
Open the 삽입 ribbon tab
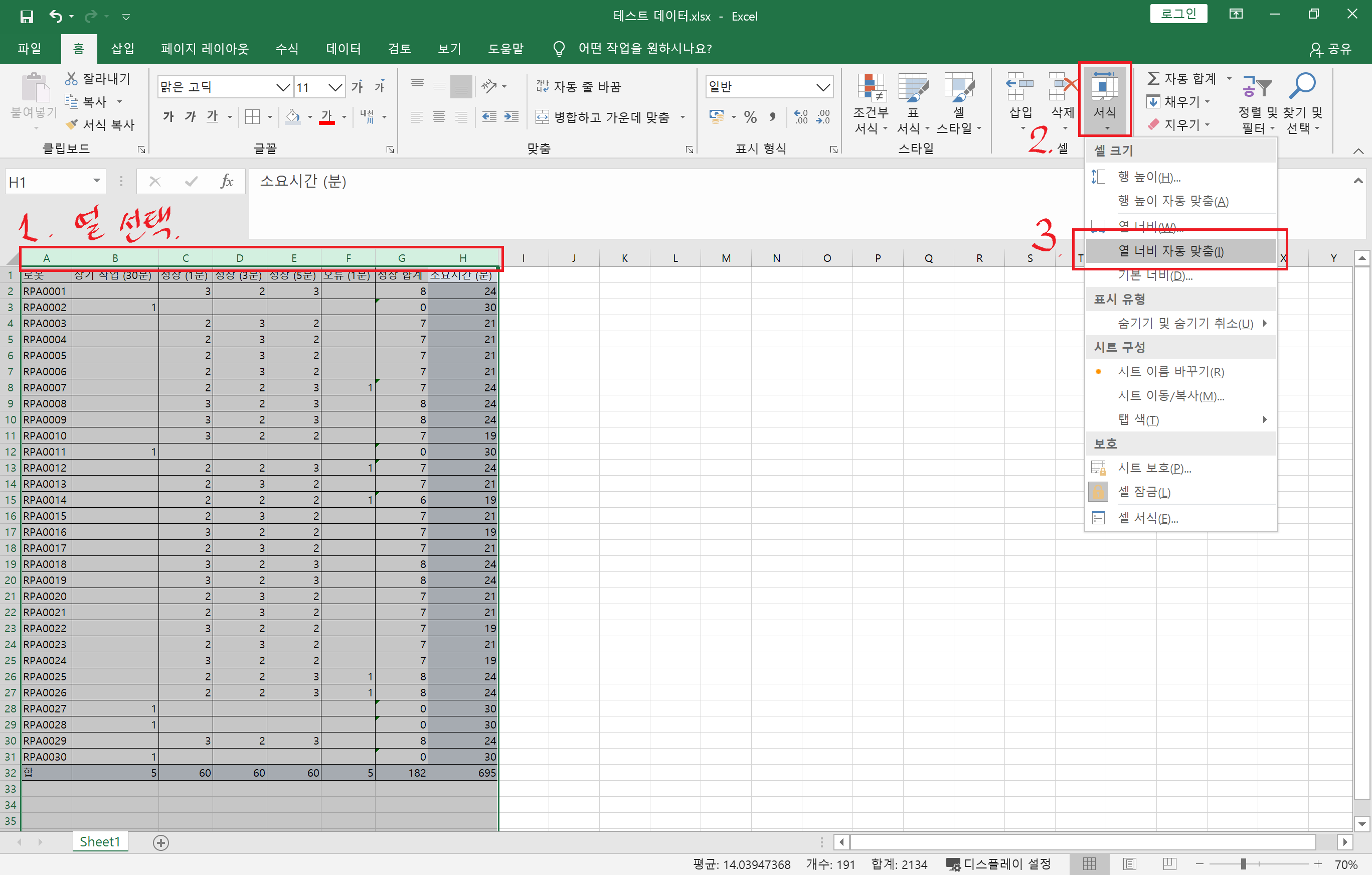tap(122, 49)
